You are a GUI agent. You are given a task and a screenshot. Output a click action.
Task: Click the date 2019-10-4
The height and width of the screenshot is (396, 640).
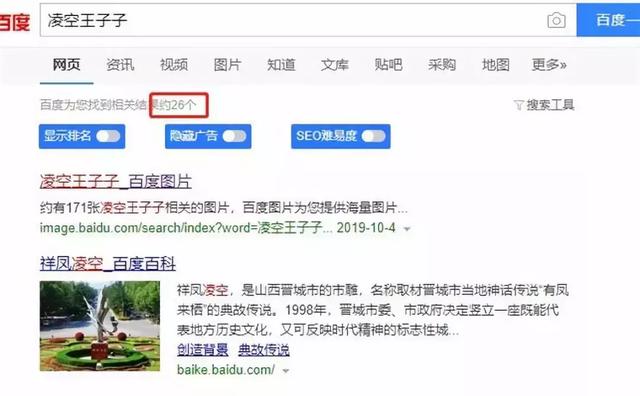[366, 228]
